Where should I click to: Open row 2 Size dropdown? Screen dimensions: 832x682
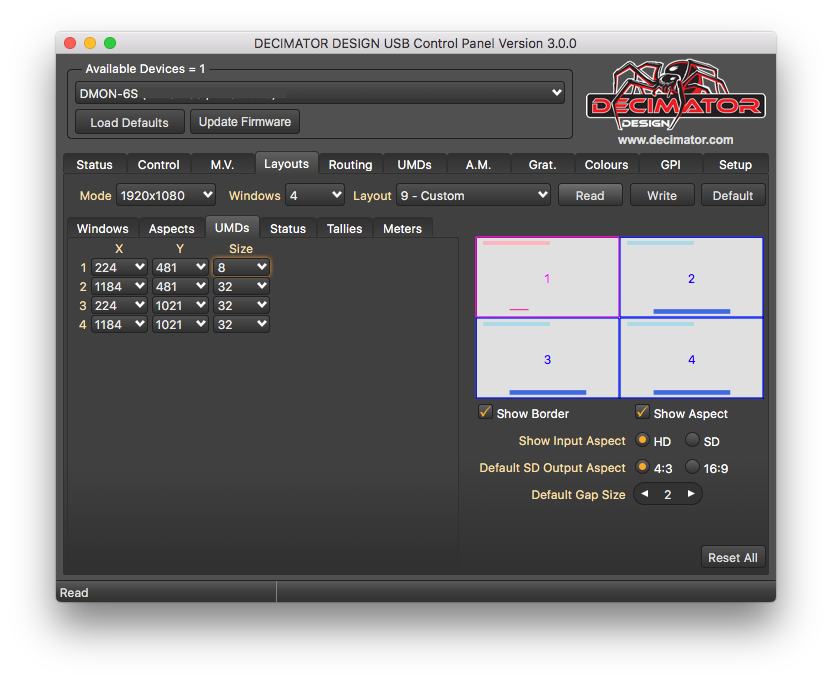[241, 287]
